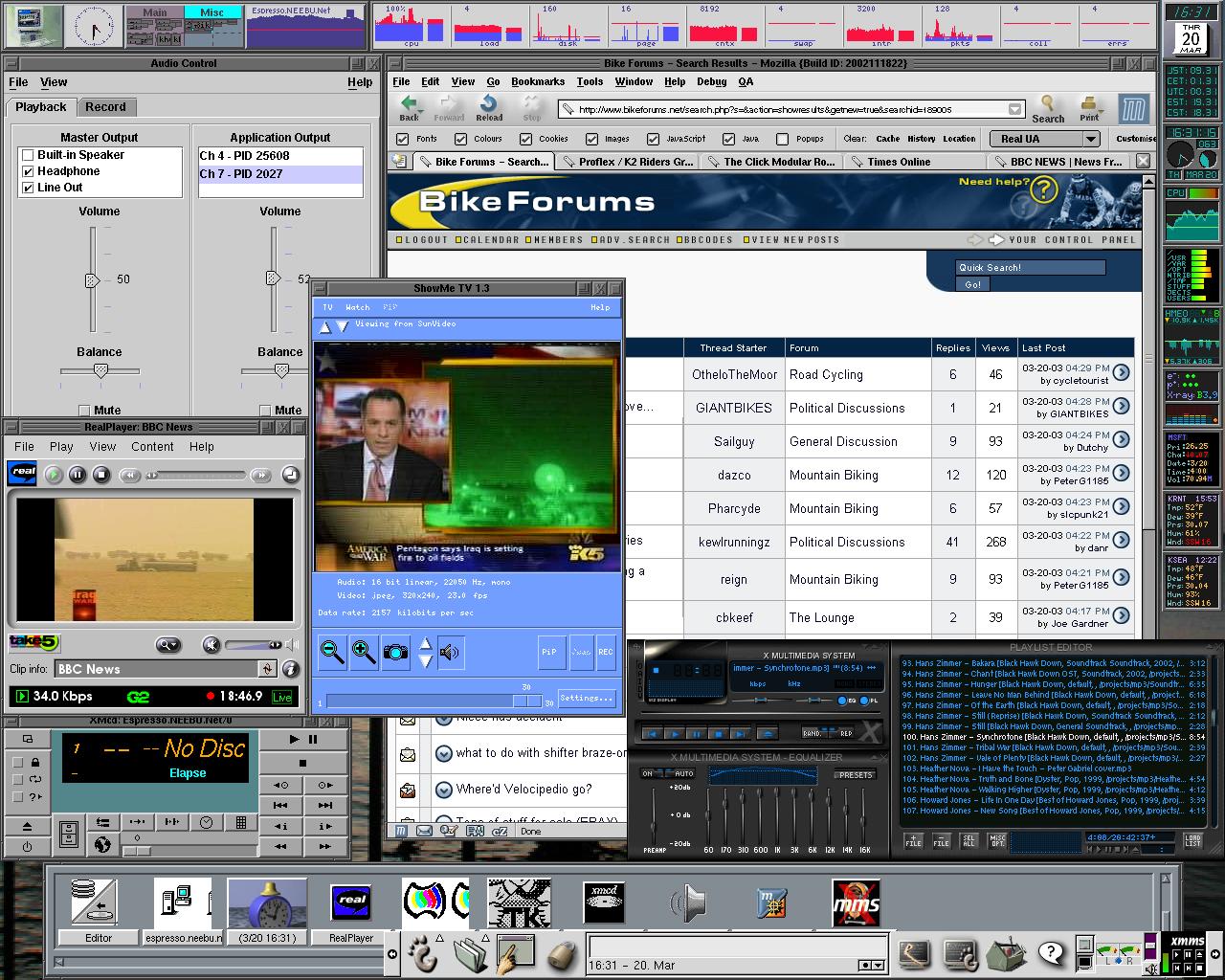
Task: Click the XMcd stop button
Action: tap(302, 763)
